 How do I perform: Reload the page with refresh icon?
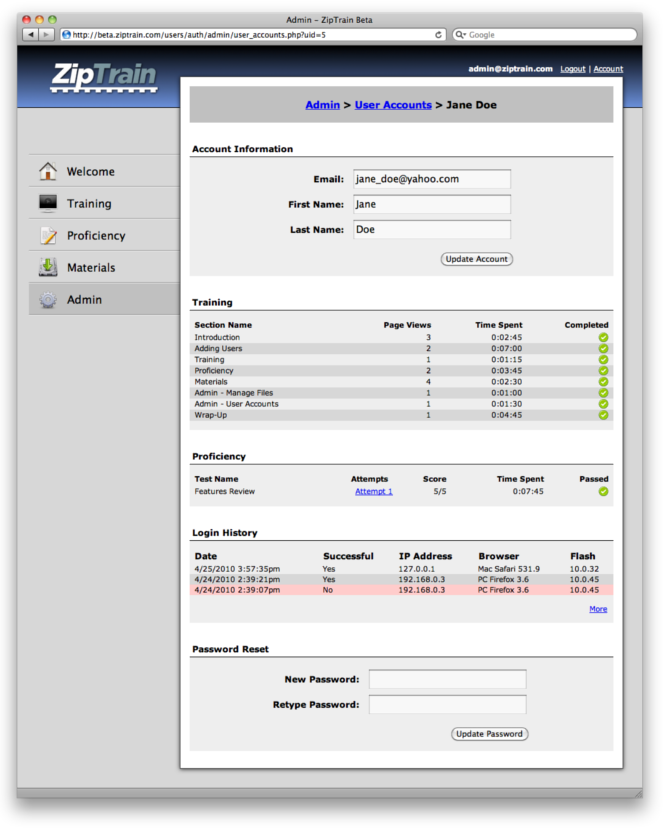click(438, 34)
